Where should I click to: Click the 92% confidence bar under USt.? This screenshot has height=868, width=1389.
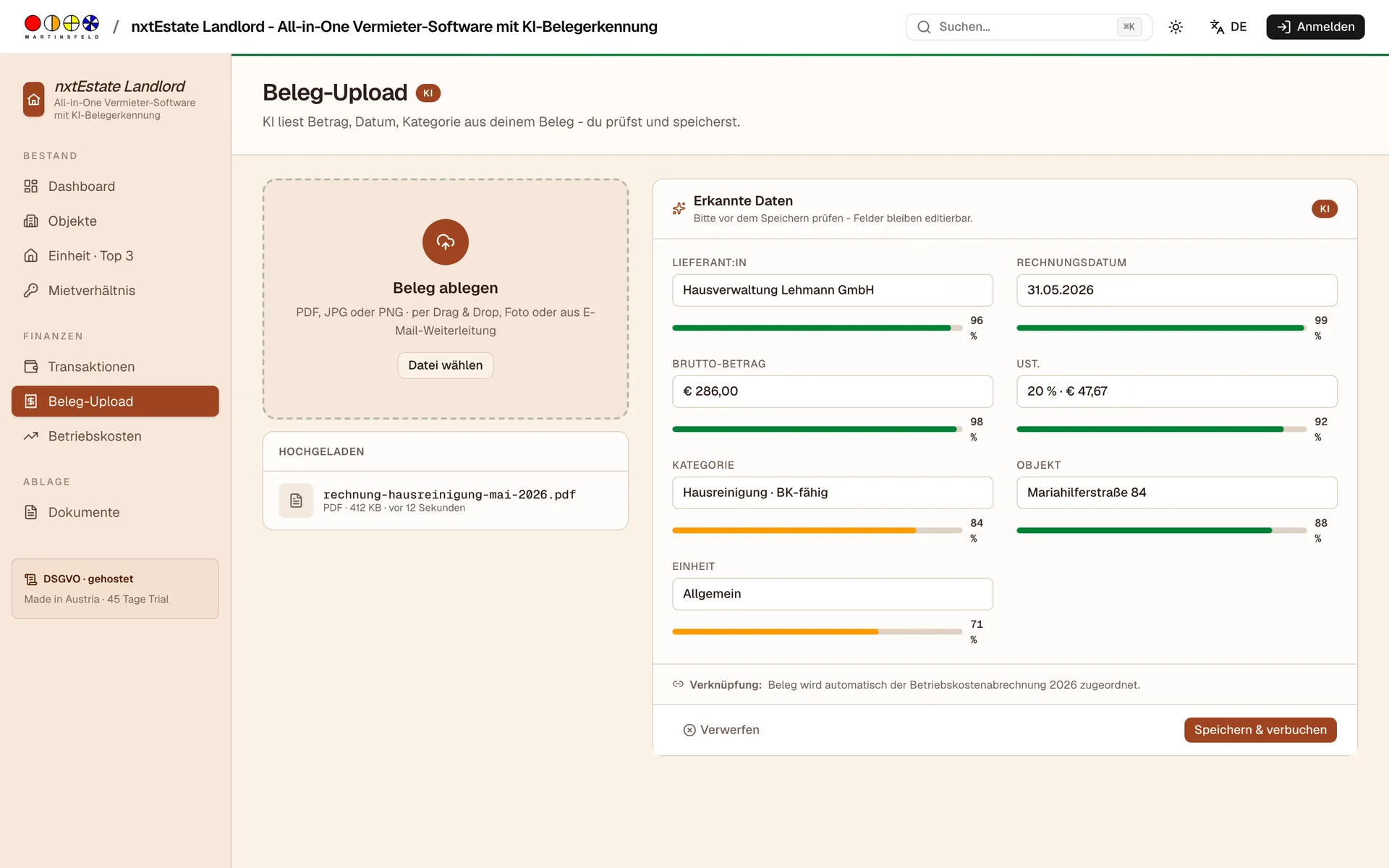tap(1162, 430)
